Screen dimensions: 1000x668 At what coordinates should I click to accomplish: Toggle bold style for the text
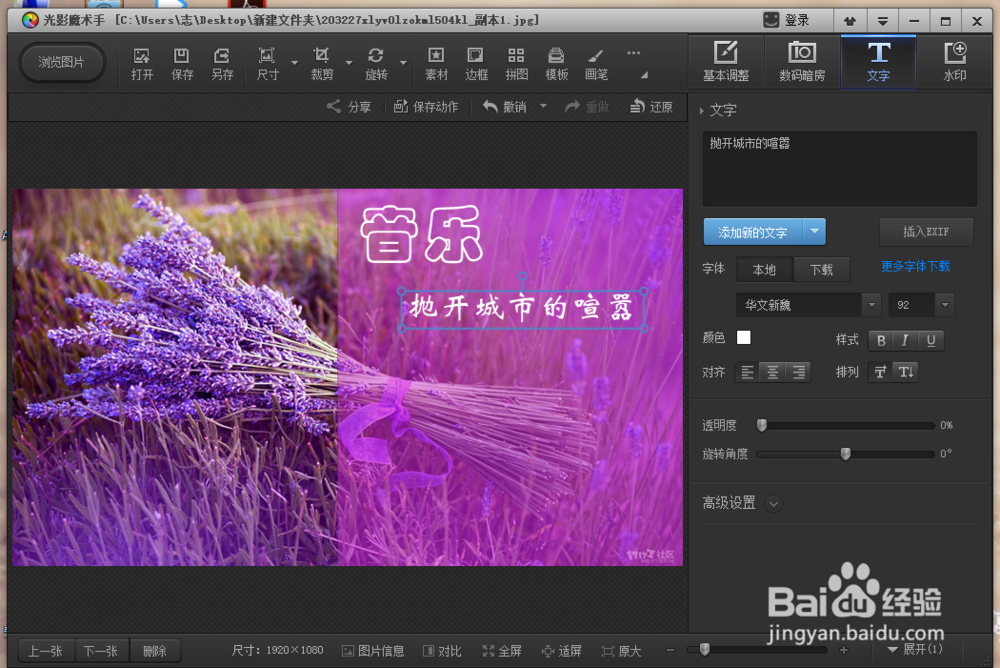pos(879,340)
